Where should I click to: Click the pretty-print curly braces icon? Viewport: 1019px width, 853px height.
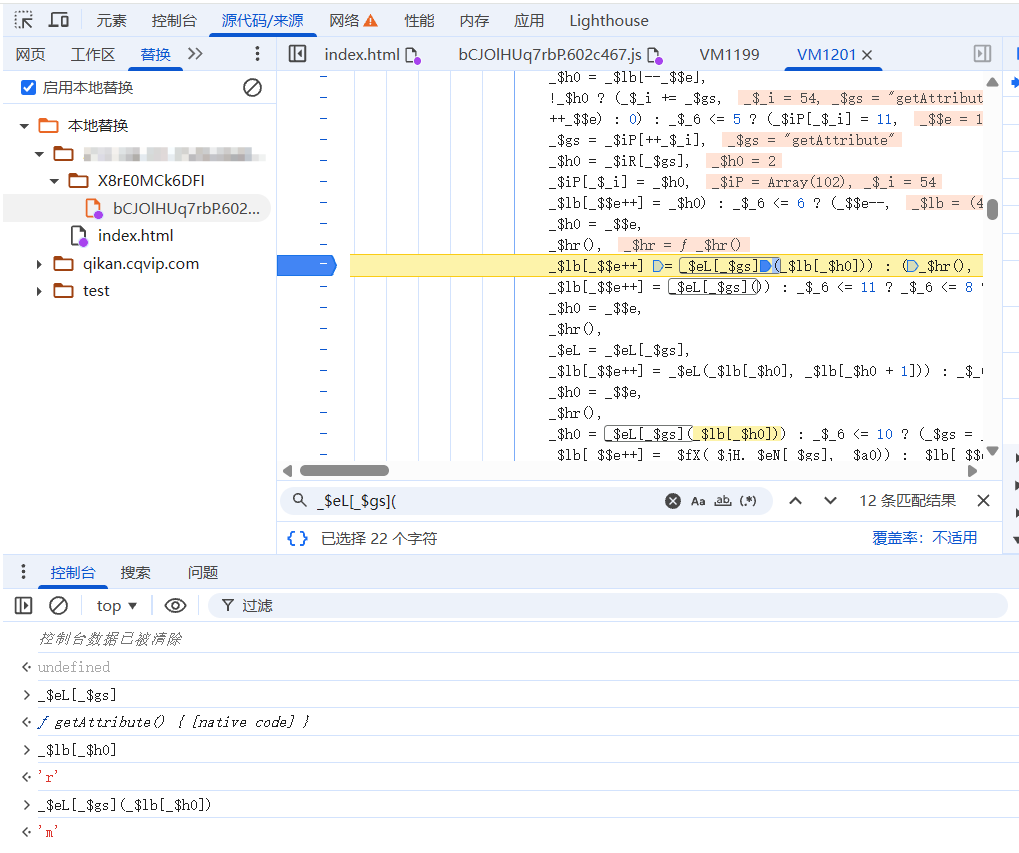point(297,538)
